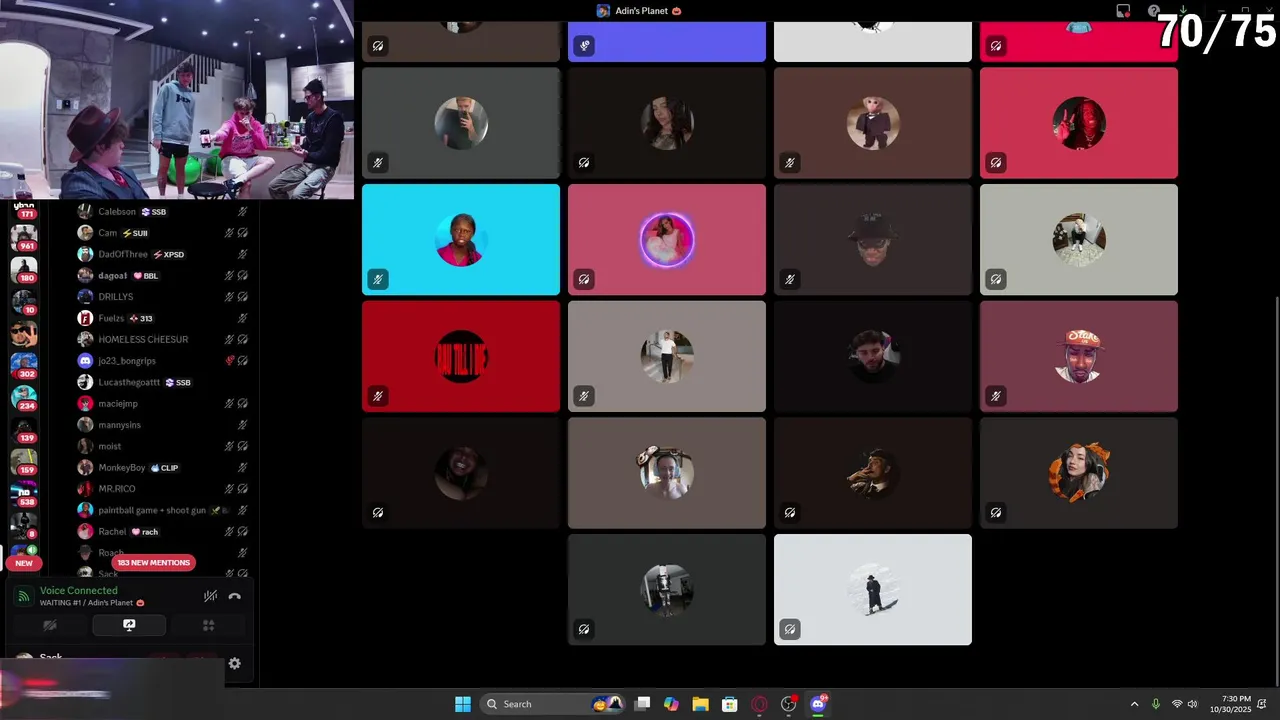Open the WAITING #1 / Adin's Planet link

coord(92,603)
